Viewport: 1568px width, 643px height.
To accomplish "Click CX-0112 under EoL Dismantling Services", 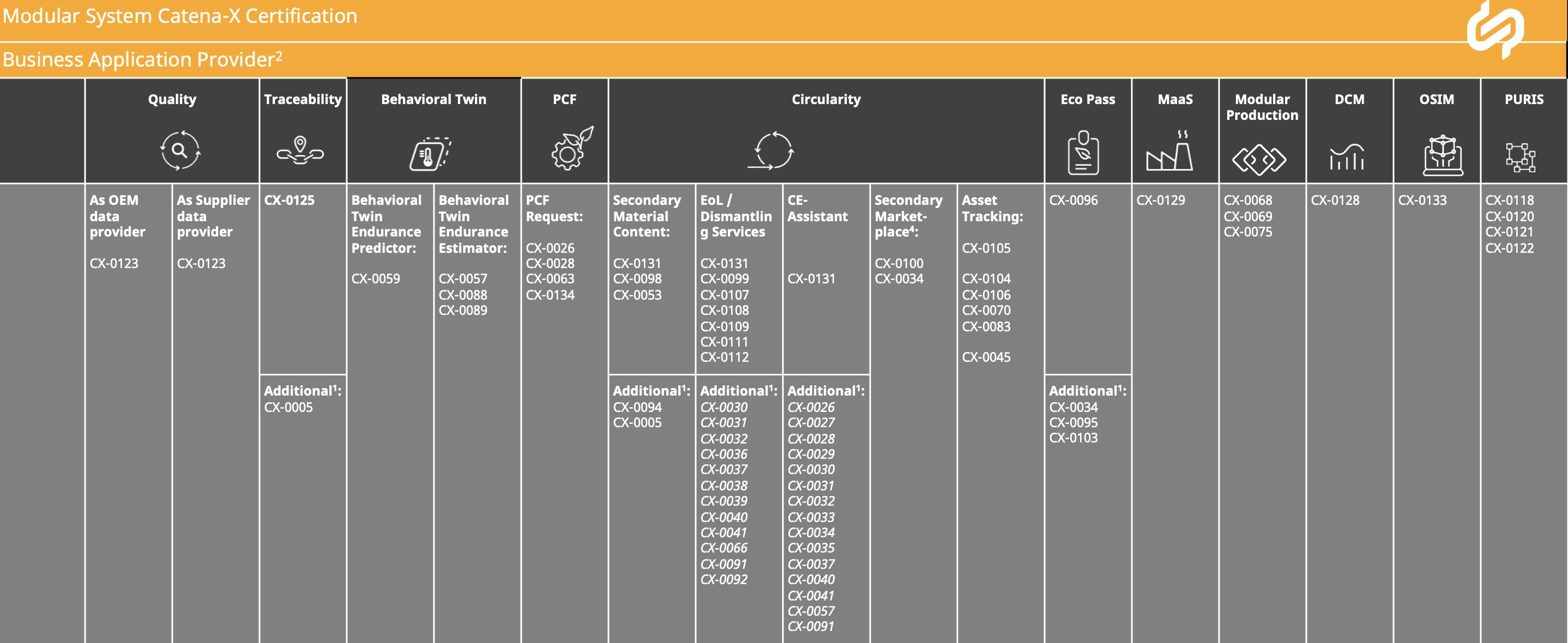I will (725, 357).
